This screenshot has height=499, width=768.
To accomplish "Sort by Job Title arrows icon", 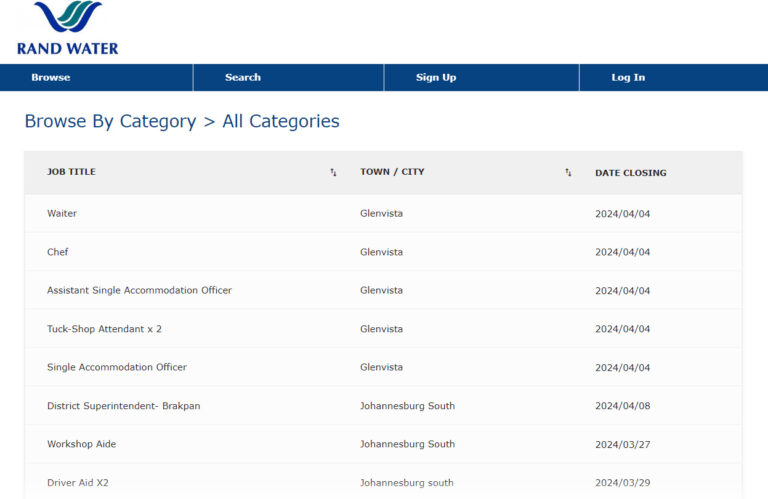I will pyautogui.click(x=333, y=173).
